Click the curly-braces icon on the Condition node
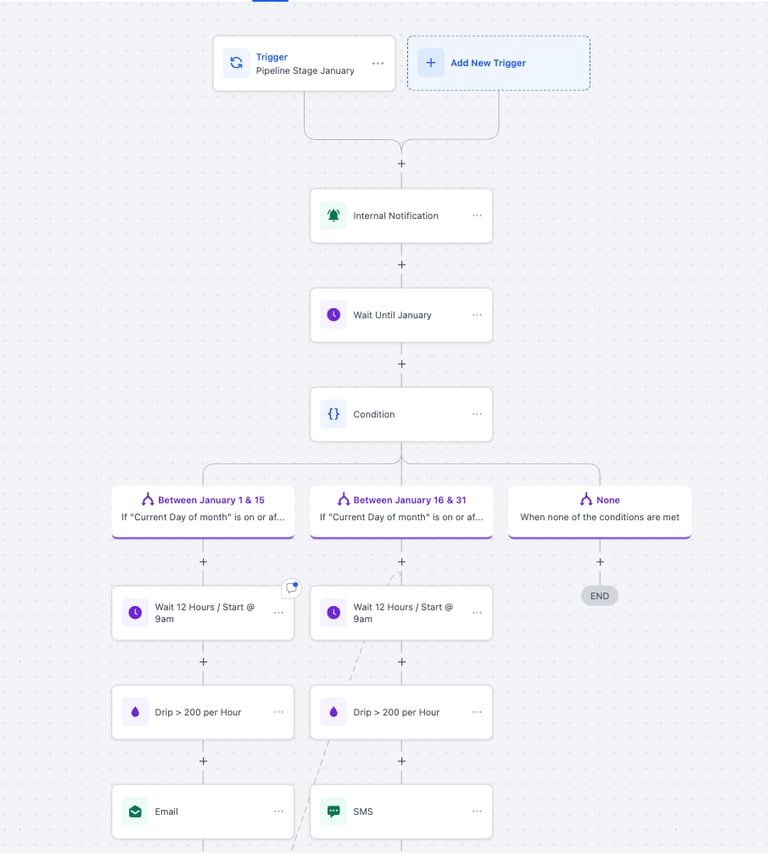This screenshot has width=768, height=853. (x=334, y=413)
